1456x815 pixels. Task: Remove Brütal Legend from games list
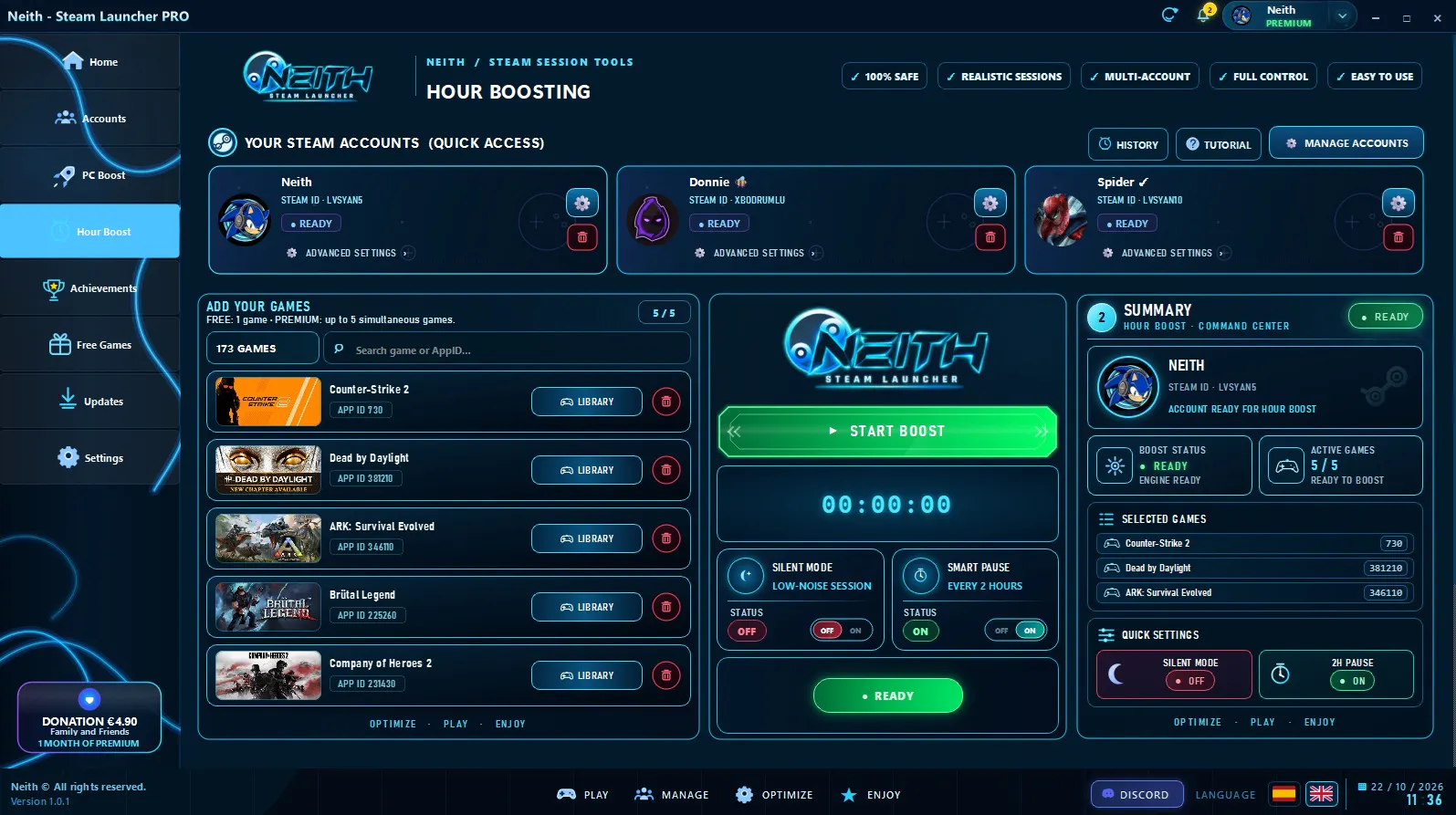pyautogui.click(x=666, y=607)
